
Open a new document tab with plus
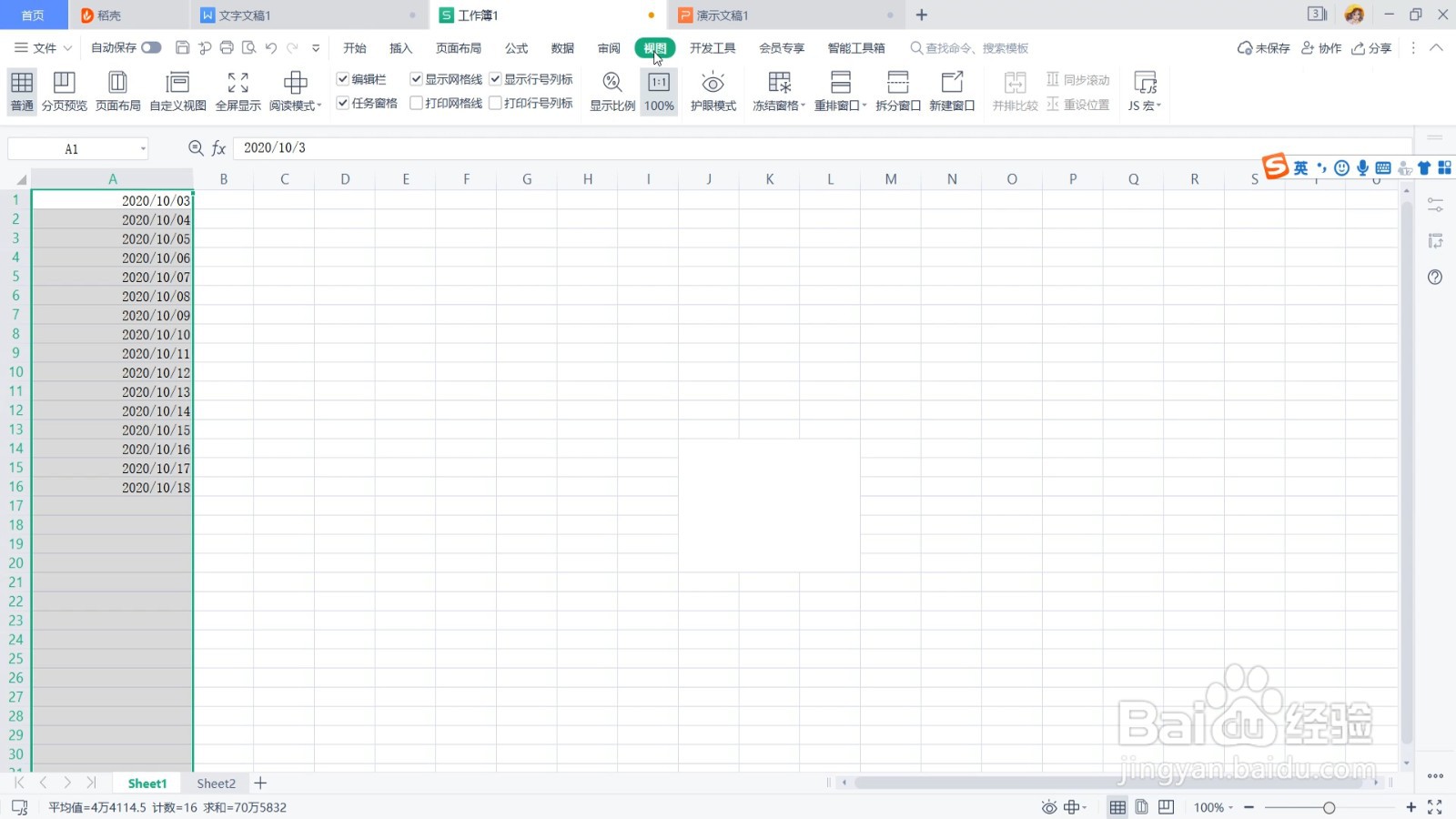[x=921, y=15]
